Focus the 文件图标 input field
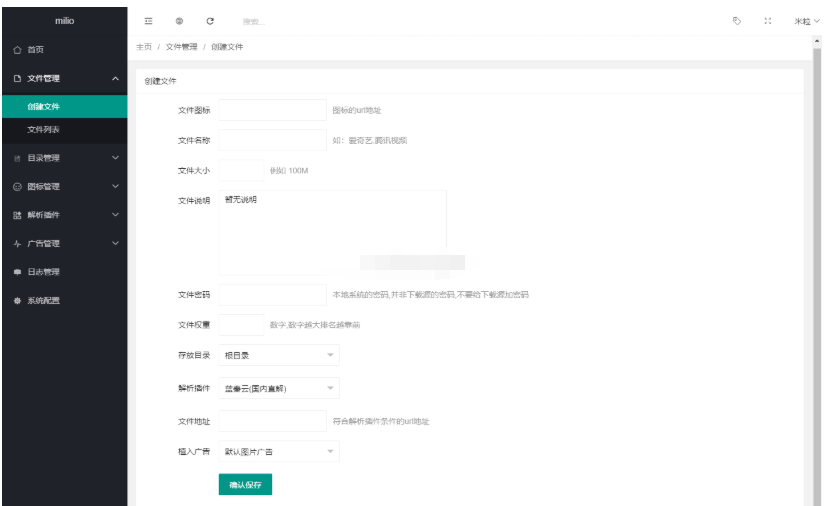Viewport: 828px width, 506px height. coord(272,110)
